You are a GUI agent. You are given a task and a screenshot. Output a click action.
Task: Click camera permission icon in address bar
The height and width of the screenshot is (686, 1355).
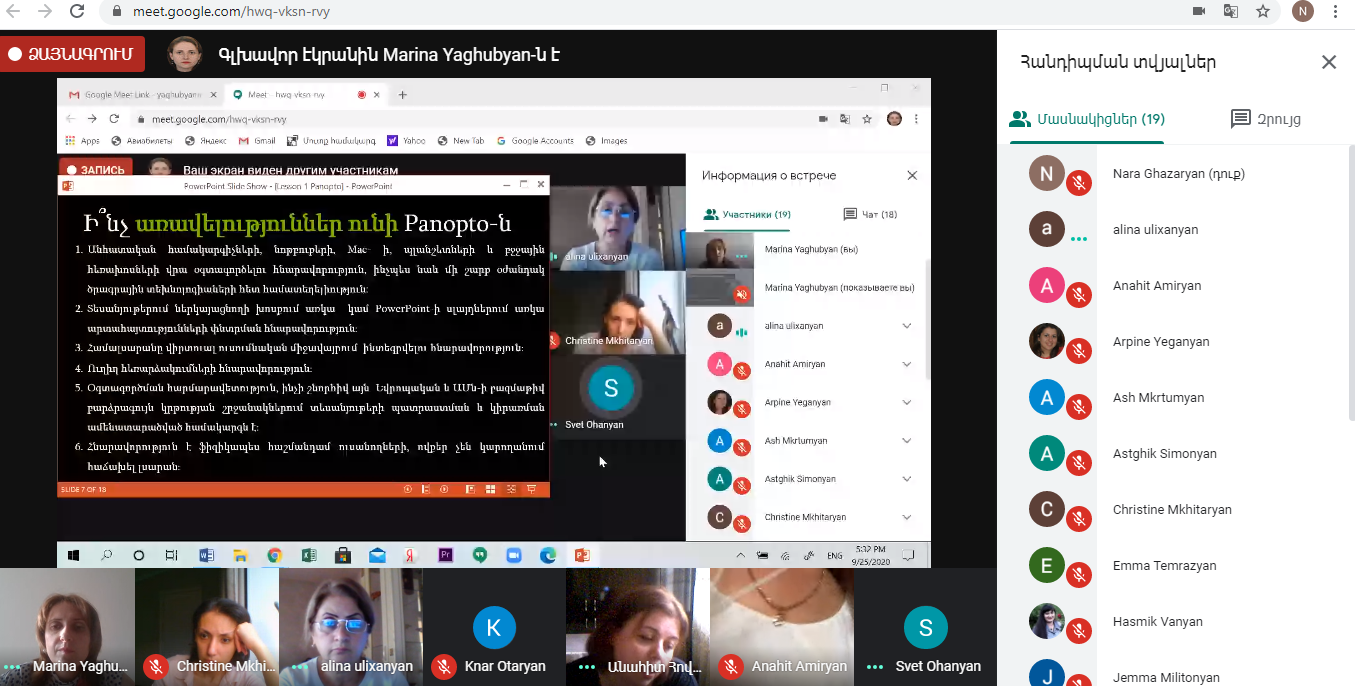1199,11
